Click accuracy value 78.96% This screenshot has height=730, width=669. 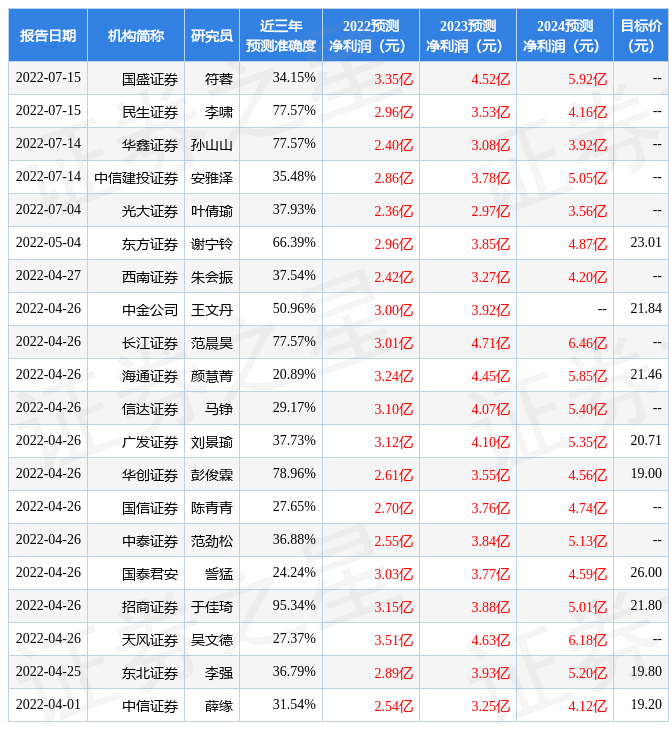coord(294,473)
